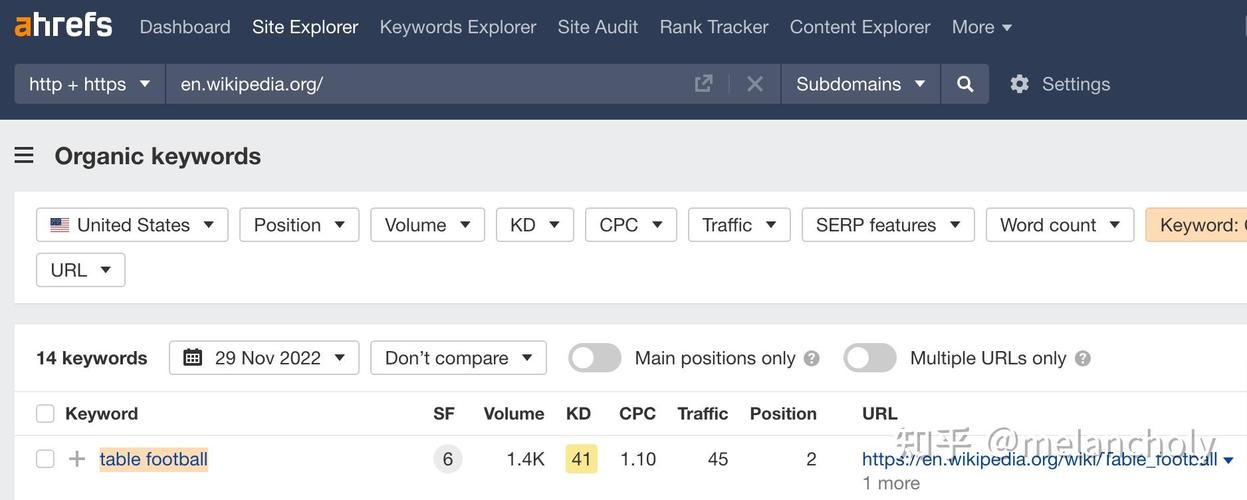Image resolution: width=1247 pixels, height=500 pixels.
Task: Open the 29 Nov 2022 date picker
Action: click(x=264, y=358)
